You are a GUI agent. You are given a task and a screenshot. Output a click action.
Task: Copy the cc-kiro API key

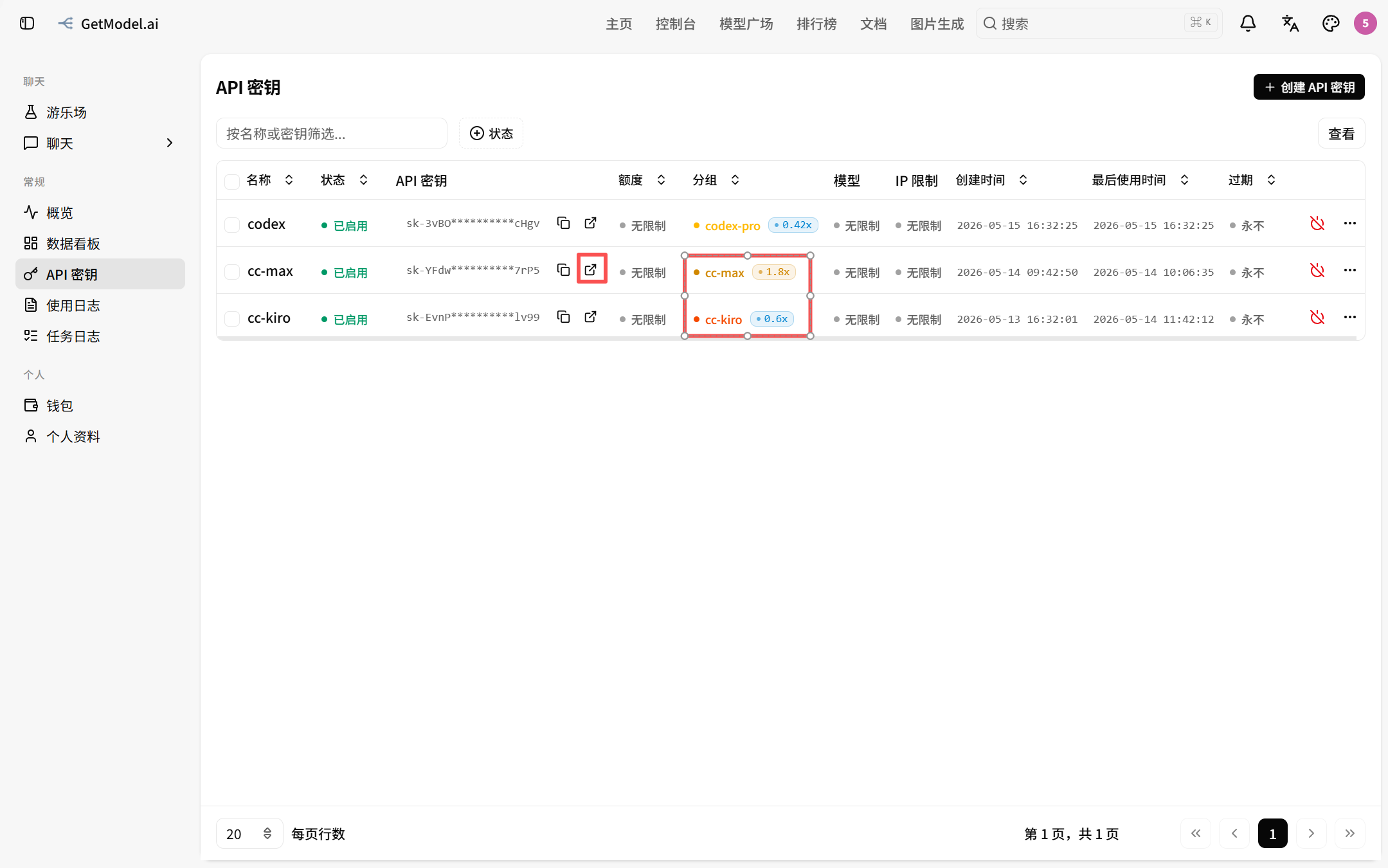pos(564,317)
